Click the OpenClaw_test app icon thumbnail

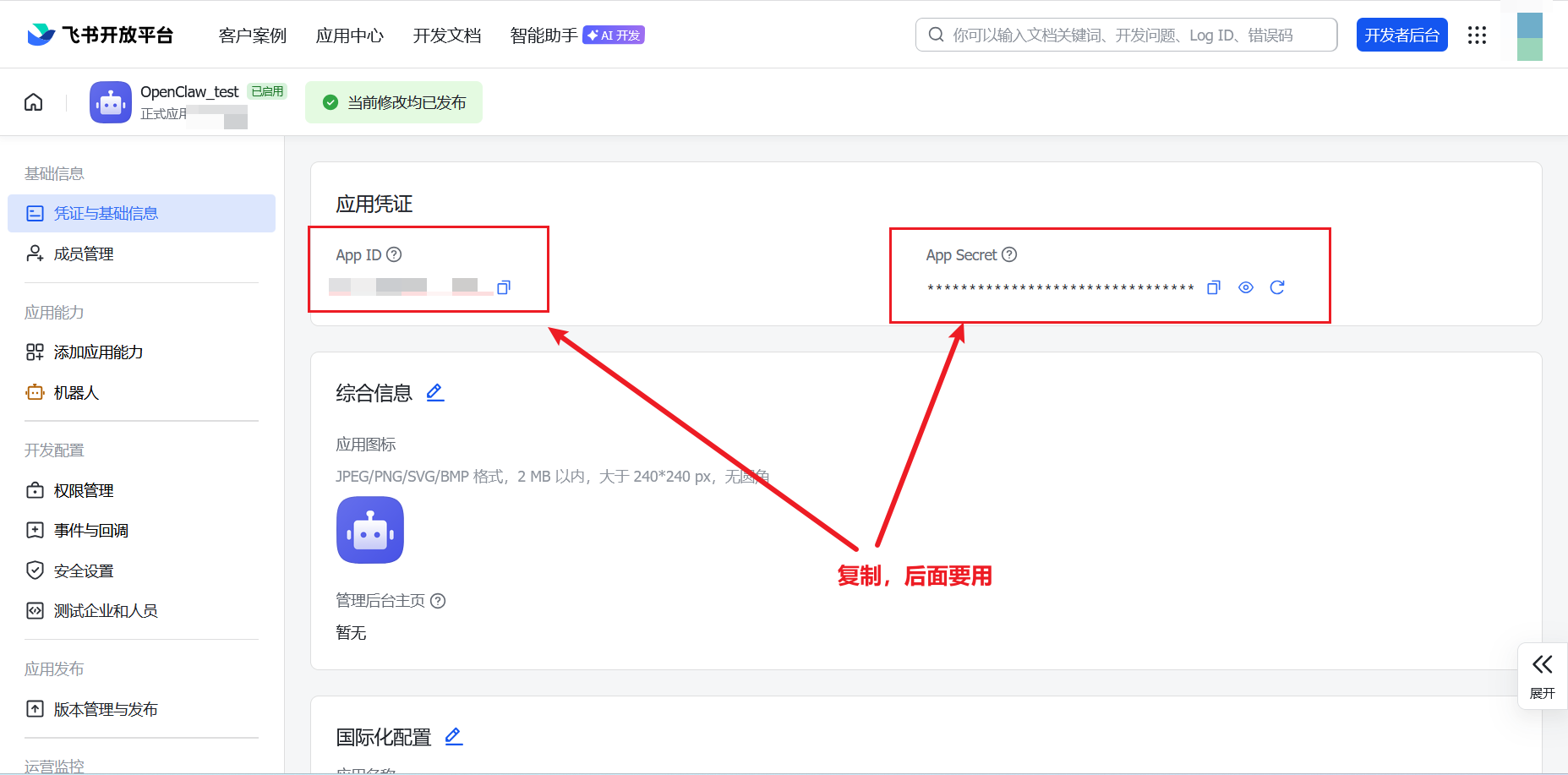click(110, 101)
